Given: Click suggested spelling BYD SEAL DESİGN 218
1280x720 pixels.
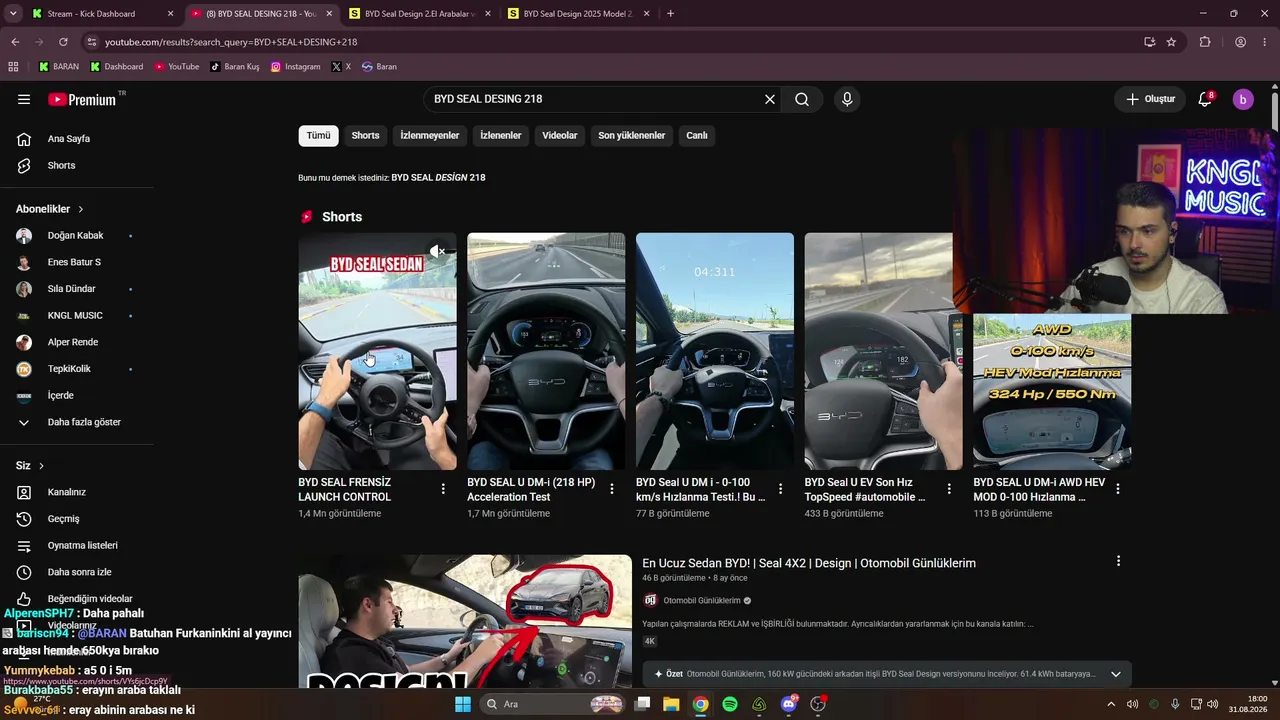Looking at the screenshot, I should pyautogui.click(x=438, y=178).
